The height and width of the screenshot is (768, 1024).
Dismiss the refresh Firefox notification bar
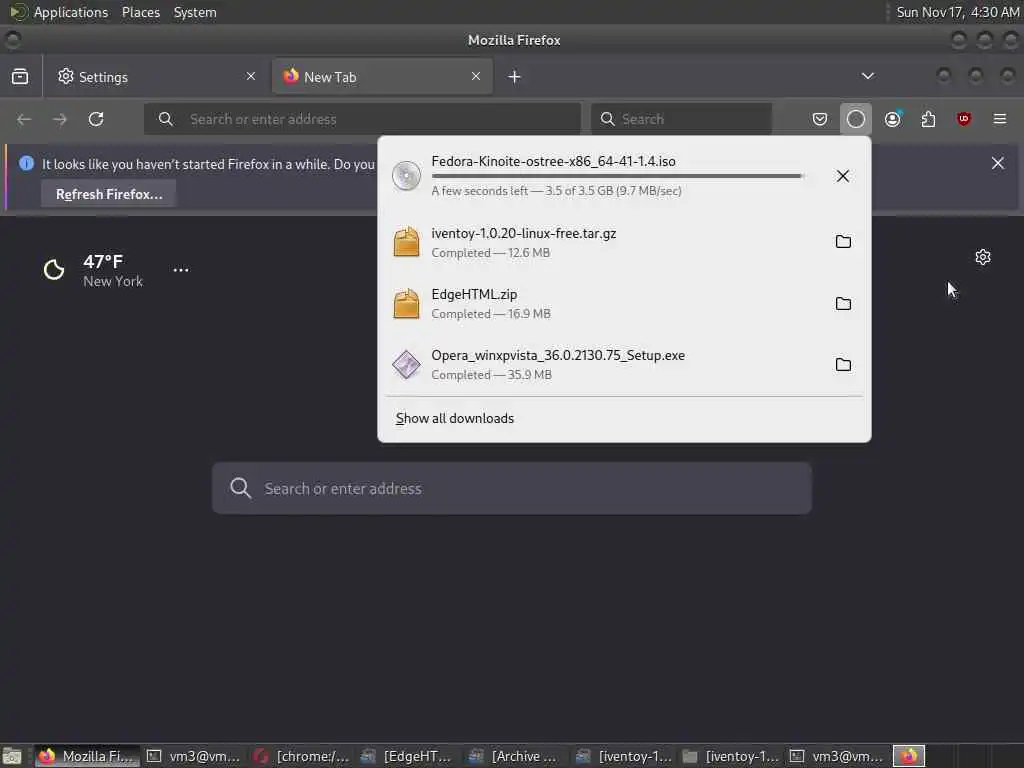tap(997, 163)
